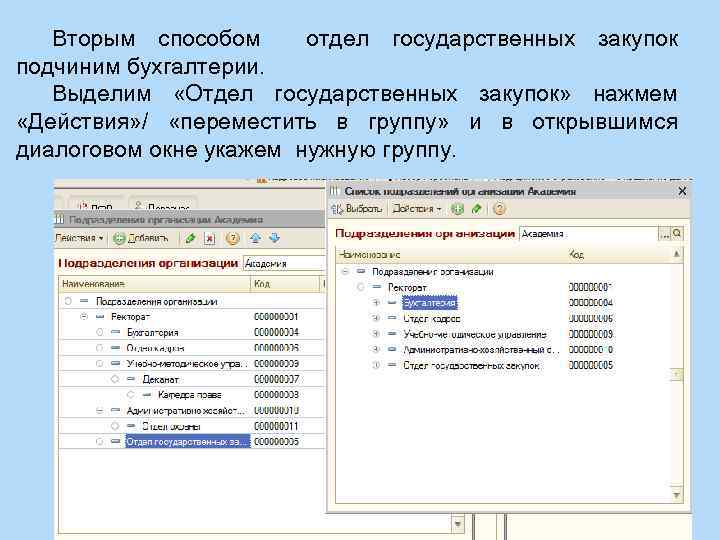Click the window grip icon of the selection dialog title
The height and width of the screenshot is (540, 720).
(x=334, y=191)
